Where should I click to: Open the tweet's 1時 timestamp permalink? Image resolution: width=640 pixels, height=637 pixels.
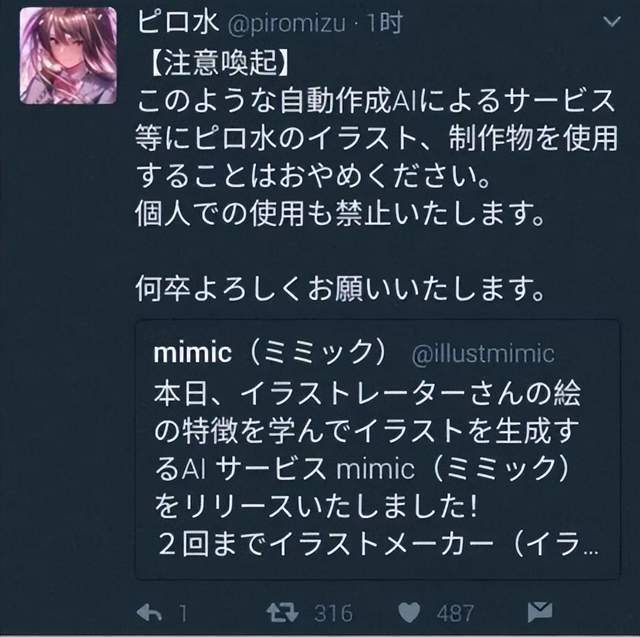coord(384,22)
